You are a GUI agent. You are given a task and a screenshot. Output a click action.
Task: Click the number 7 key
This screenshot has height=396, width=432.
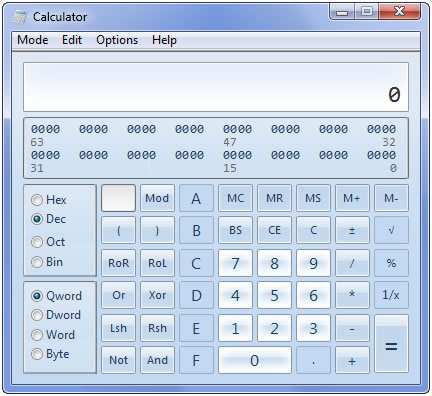click(235, 263)
